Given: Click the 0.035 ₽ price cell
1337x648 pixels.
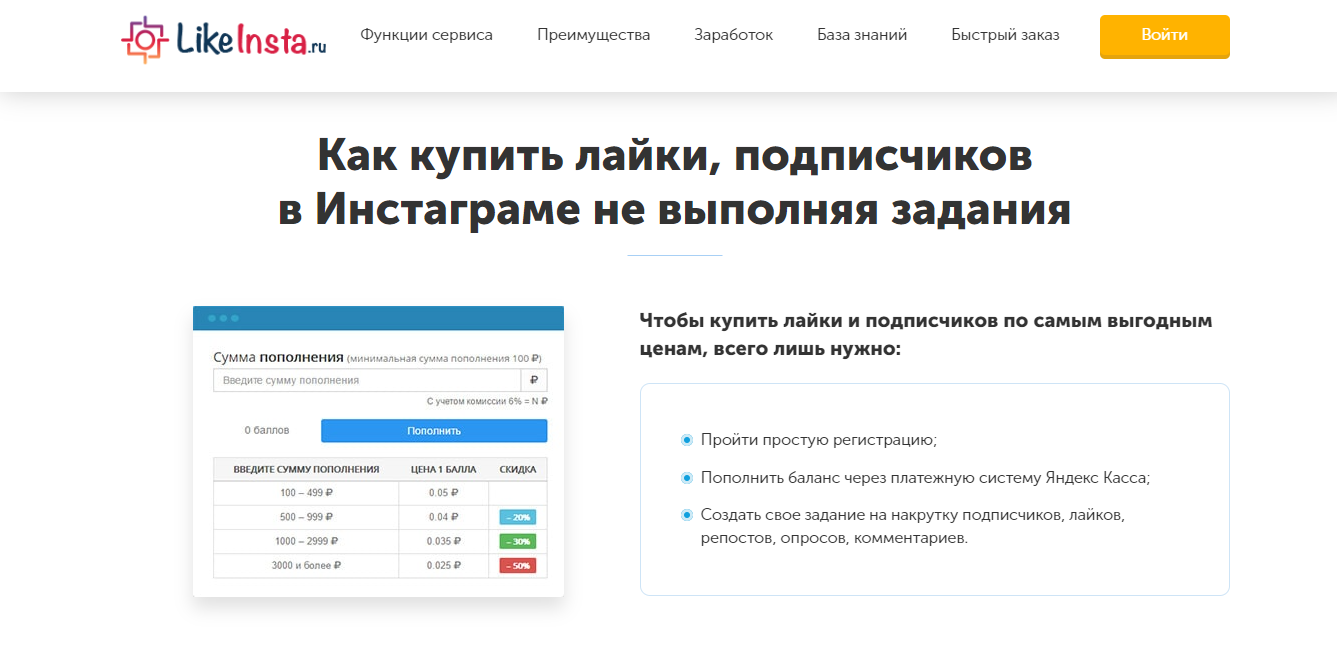Looking at the screenshot, I should 444,541.
